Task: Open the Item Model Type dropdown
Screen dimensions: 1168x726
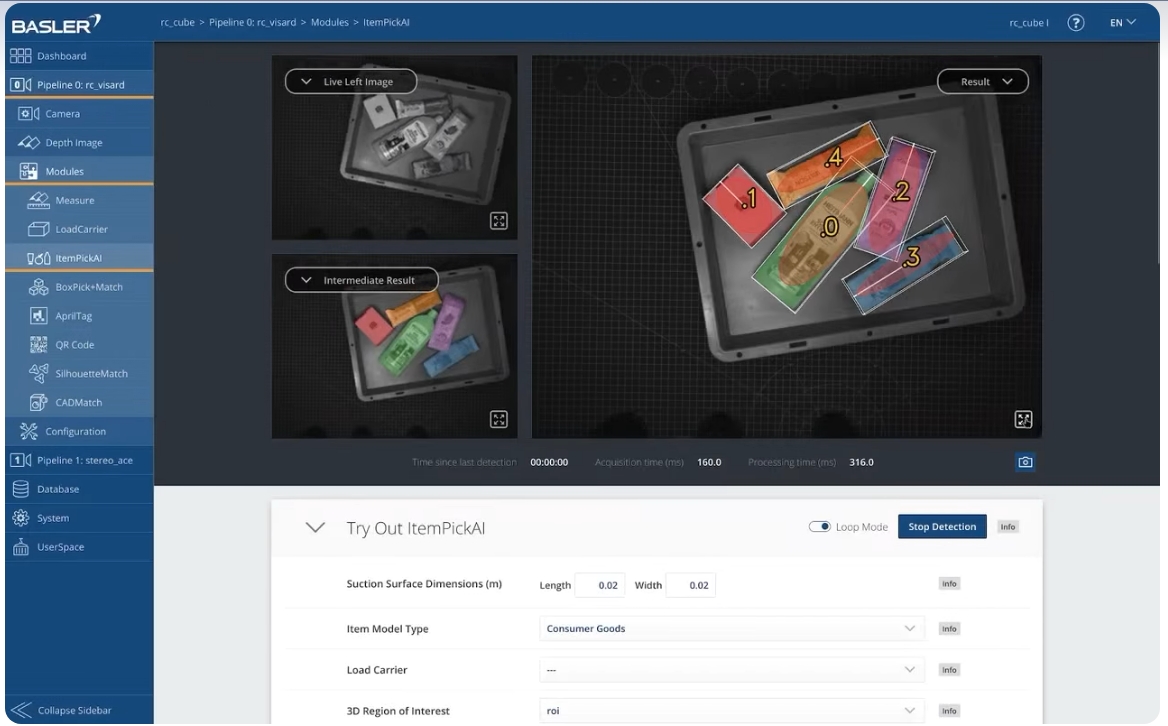Action: [731, 629]
